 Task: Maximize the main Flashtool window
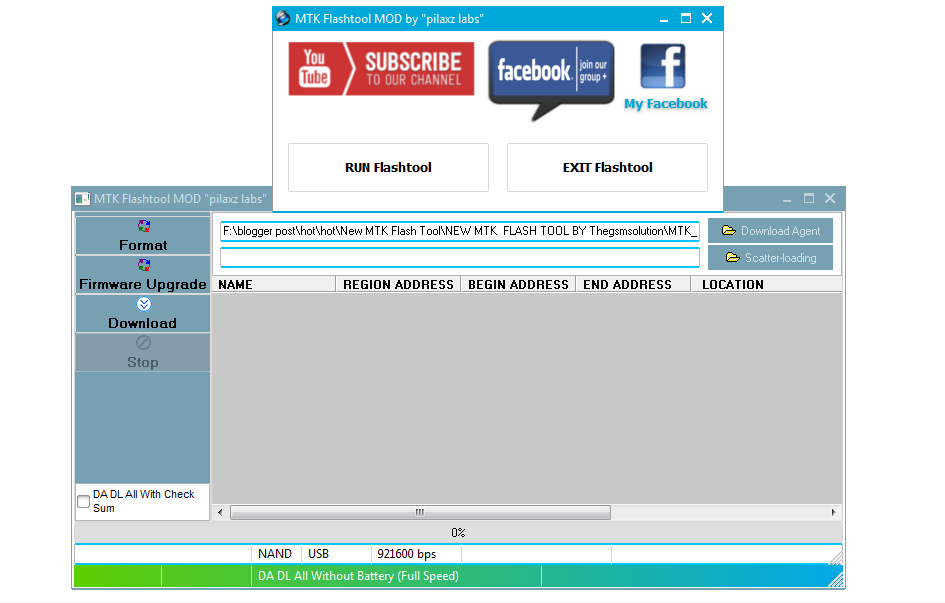click(x=809, y=198)
